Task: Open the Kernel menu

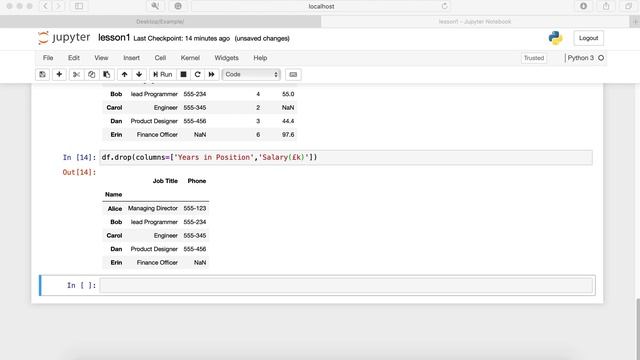Action: click(190, 58)
